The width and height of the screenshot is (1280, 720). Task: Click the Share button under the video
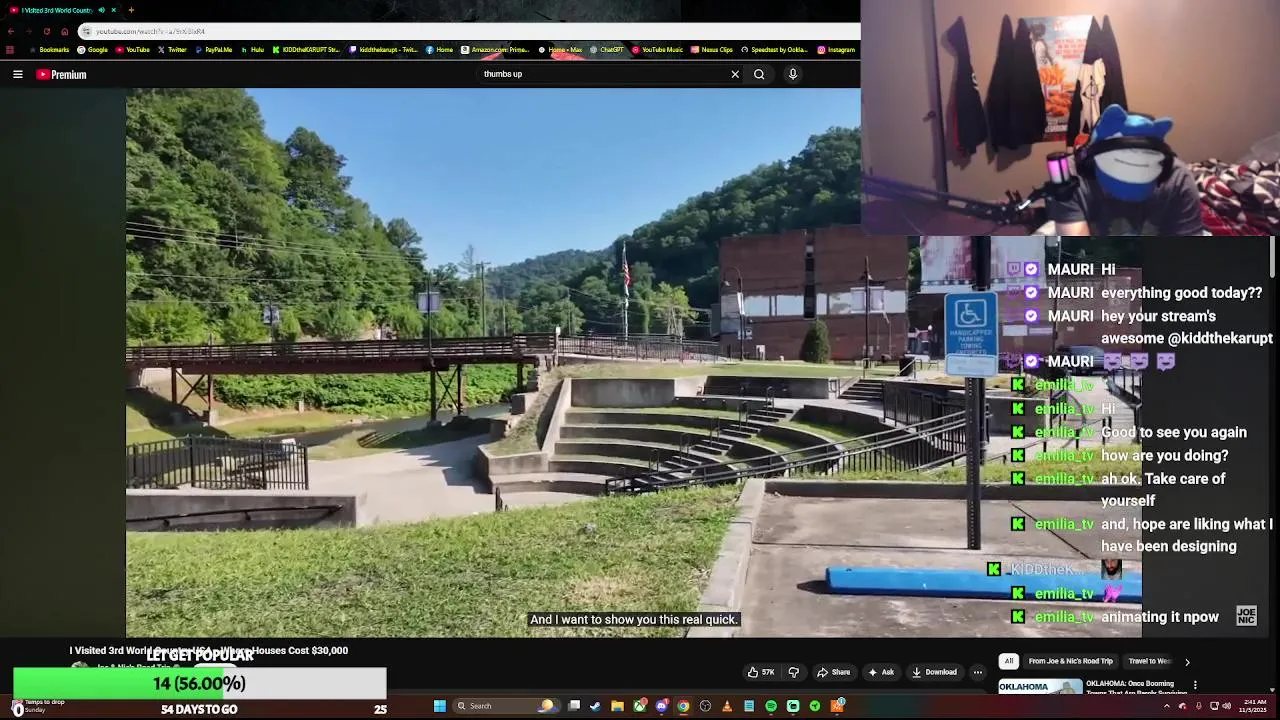pyautogui.click(x=834, y=672)
